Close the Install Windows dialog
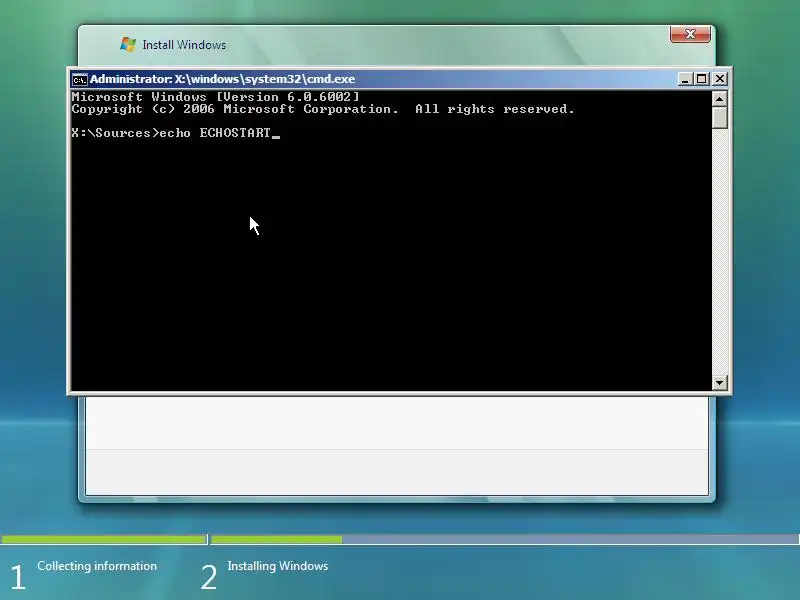 (x=690, y=34)
